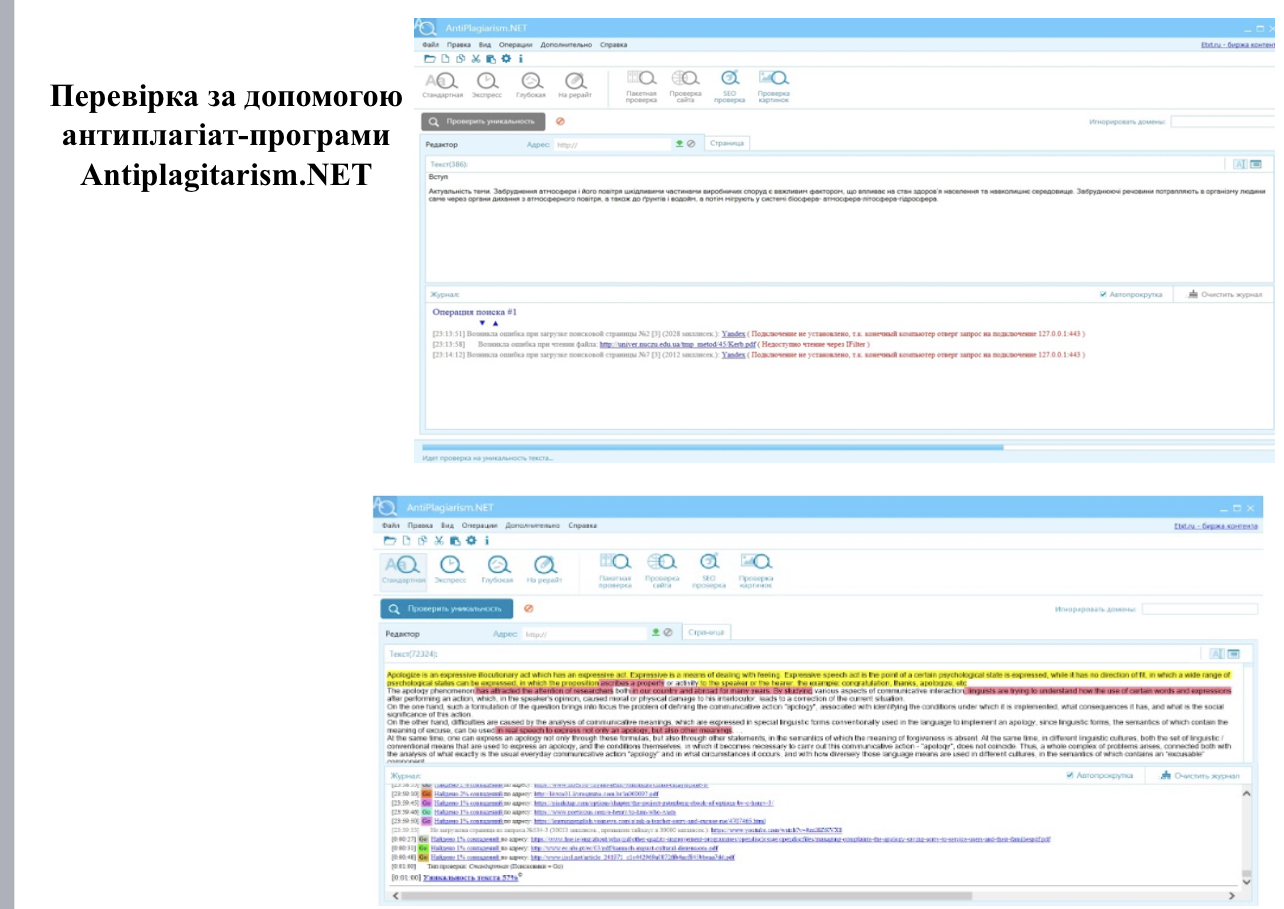Click Проверить уникальность button in upper window

483,122
